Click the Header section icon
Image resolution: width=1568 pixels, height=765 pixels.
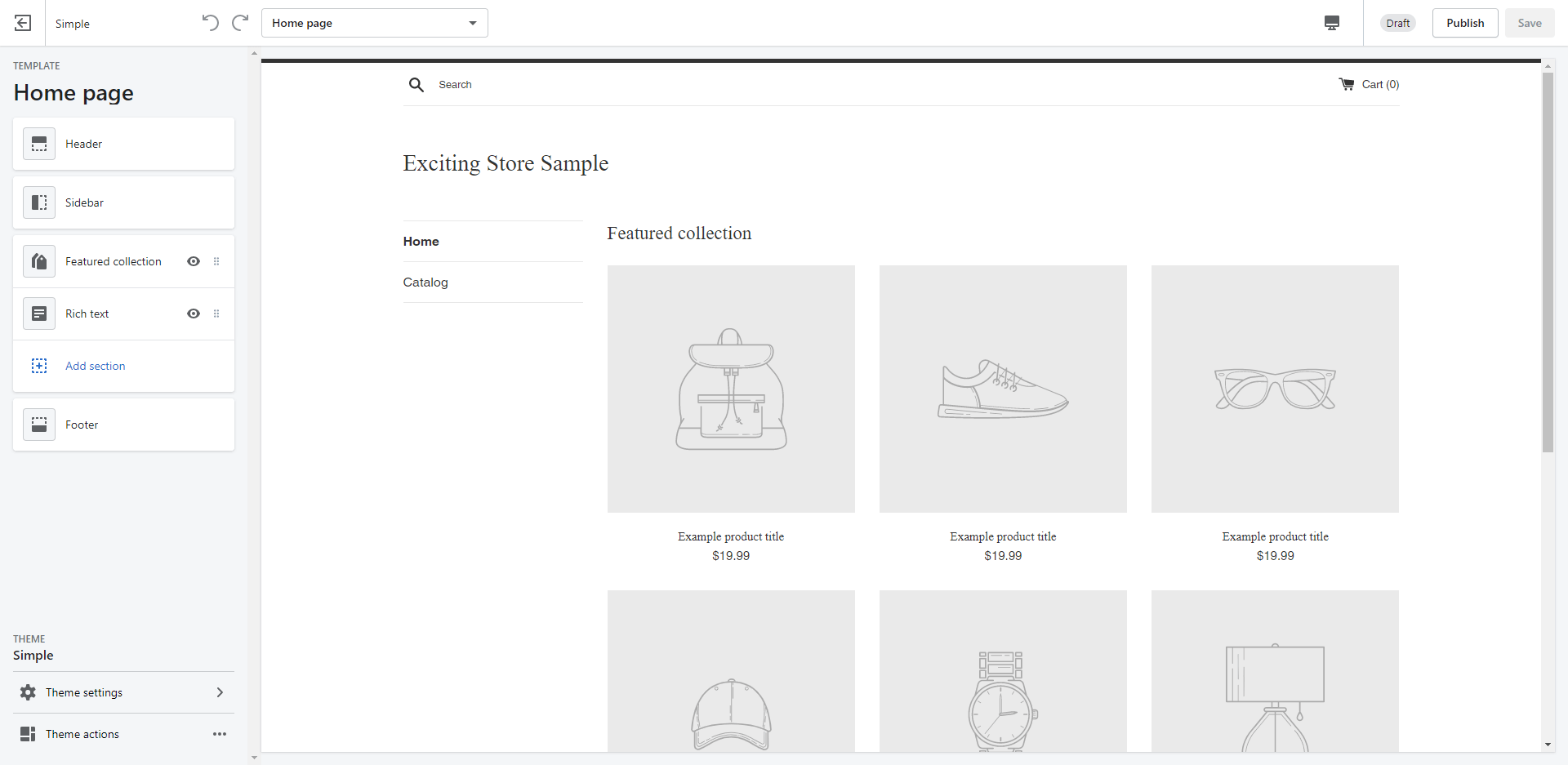pyautogui.click(x=38, y=144)
